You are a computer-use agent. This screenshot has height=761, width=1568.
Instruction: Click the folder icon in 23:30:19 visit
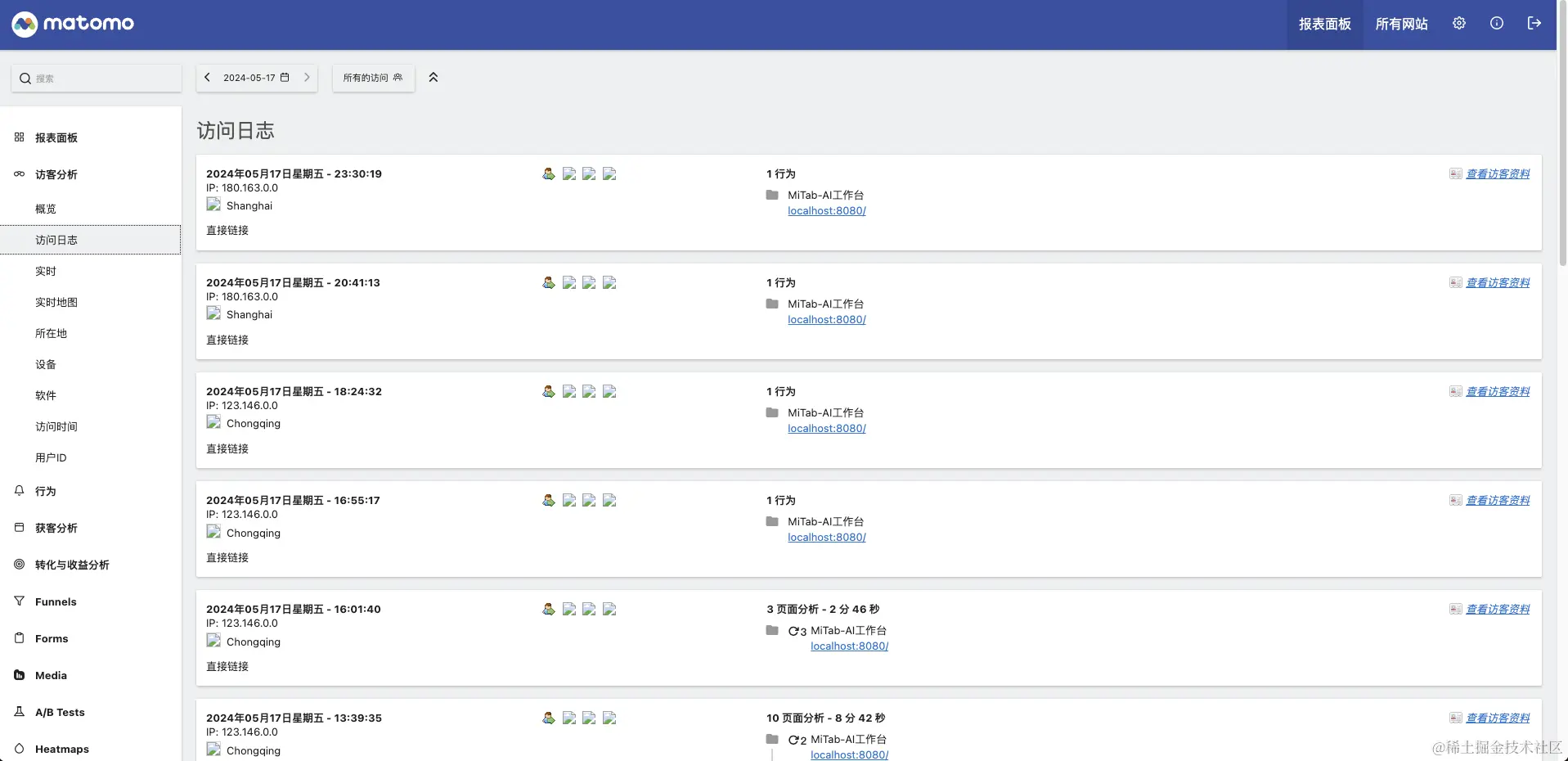pyautogui.click(x=772, y=195)
